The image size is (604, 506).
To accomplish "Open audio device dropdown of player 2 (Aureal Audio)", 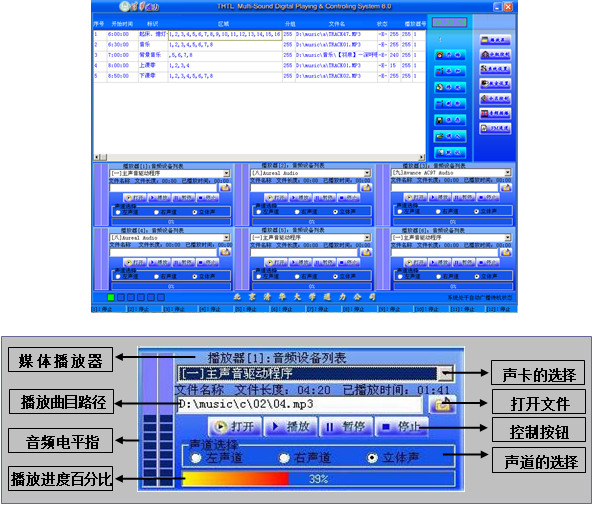I will [366, 172].
